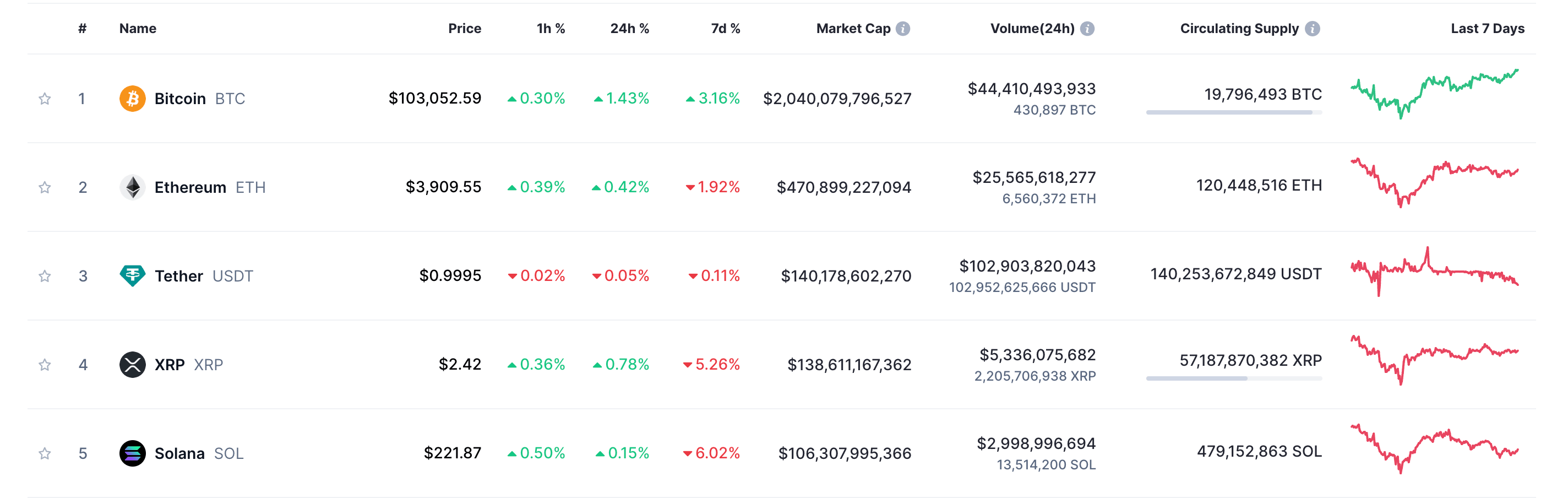Screen dimensions: 1568x498
Task: Add Solana to watchlist with star
Action: (x=45, y=453)
